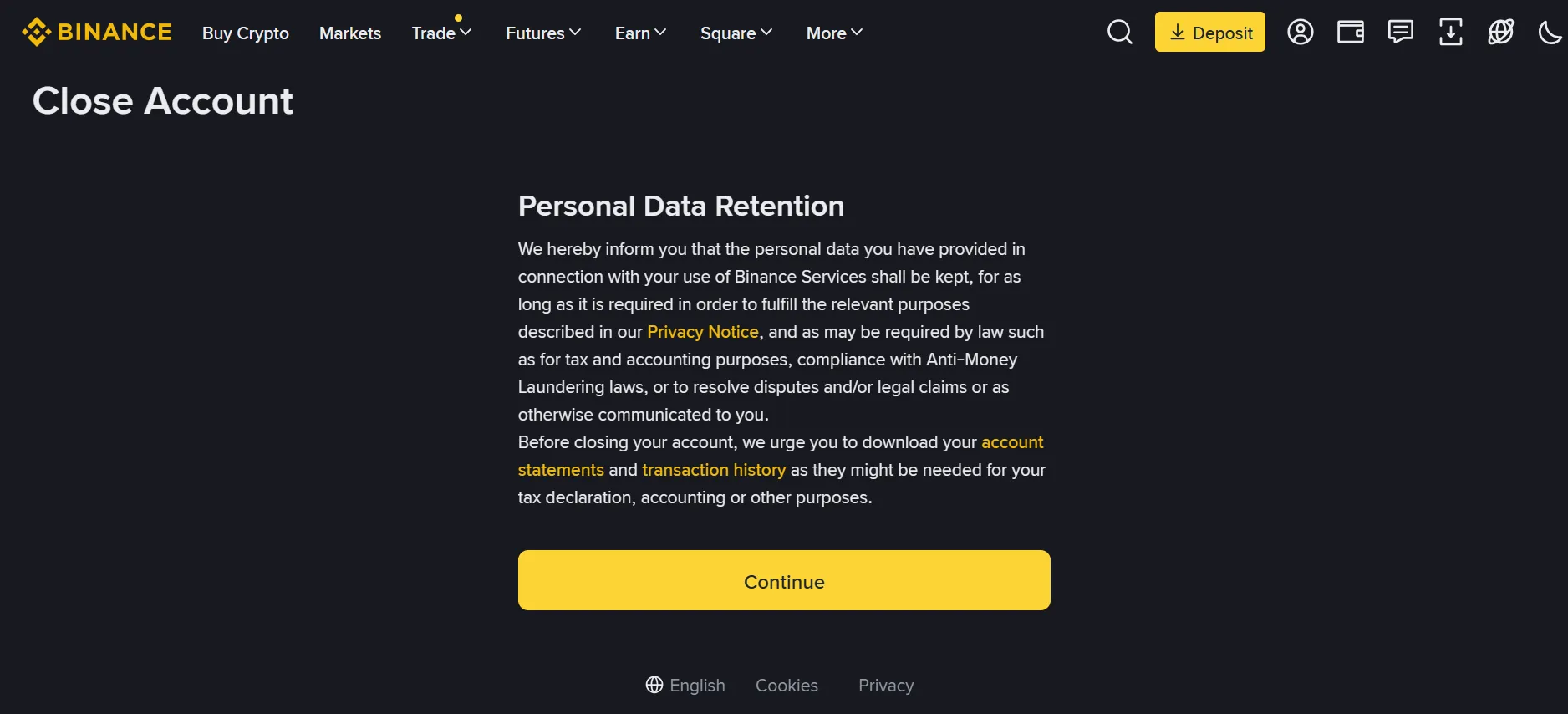Screen dimensions: 1568x714
Task: Click the Deposit button
Action: pos(1209,33)
